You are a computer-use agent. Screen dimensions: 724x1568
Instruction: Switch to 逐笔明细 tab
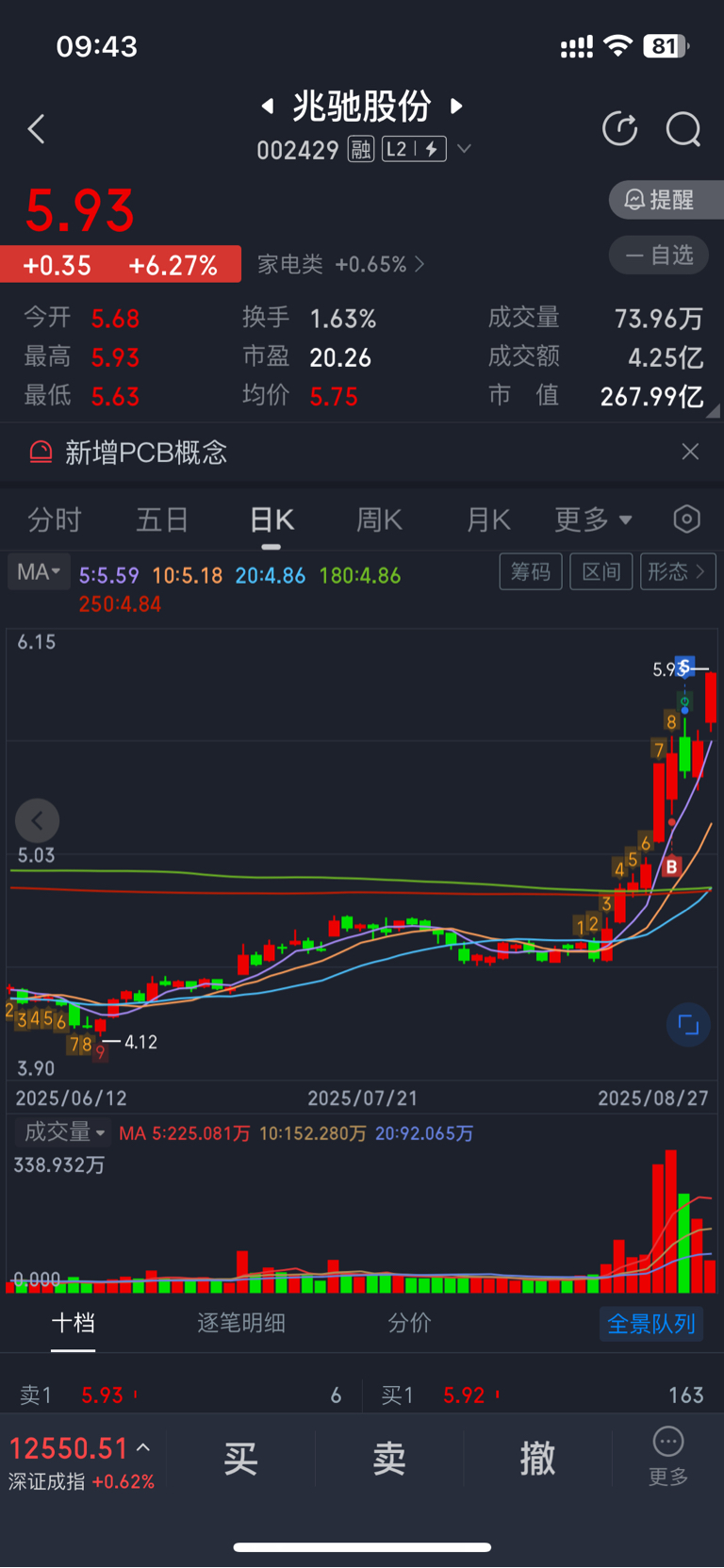(x=241, y=1323)
